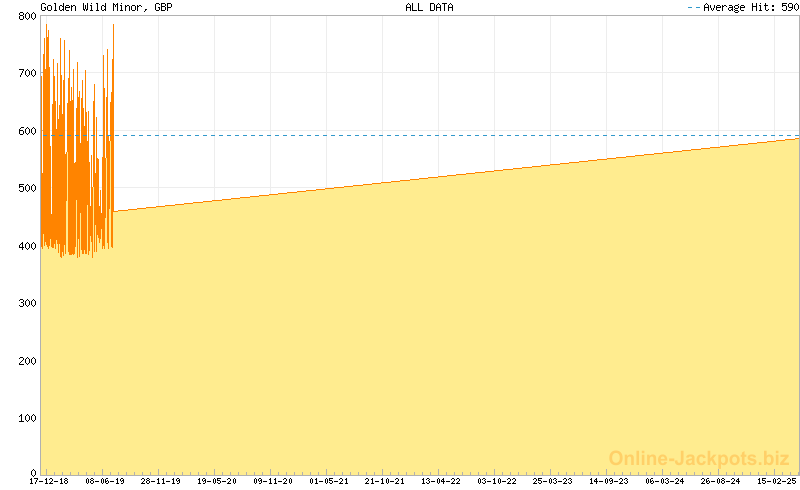Click the 17-12-18 date on x-axis
Image resolution: width=800 pixels, height=490 pixels.
[49, 481]
